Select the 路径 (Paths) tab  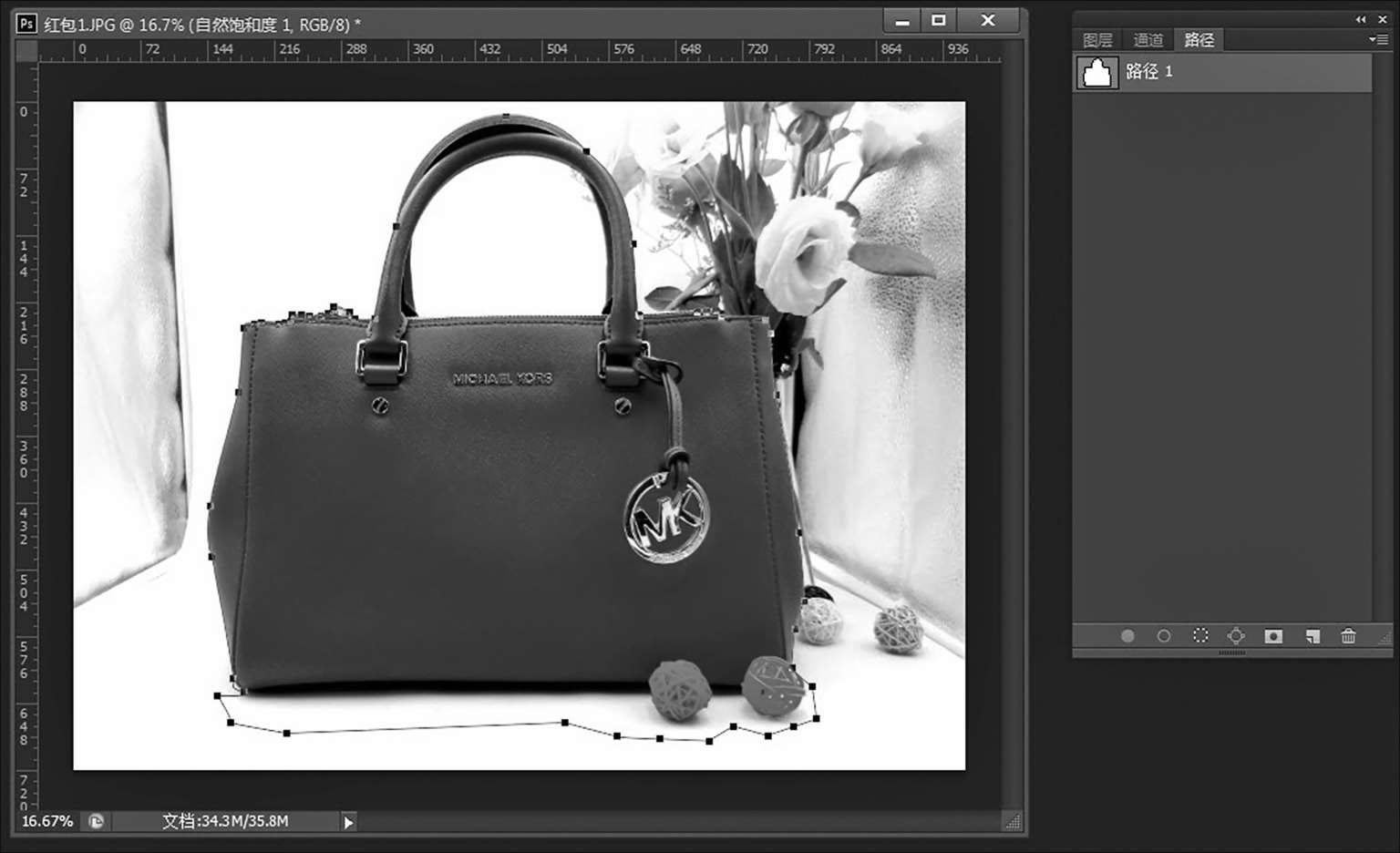[x=1199, y=39]
